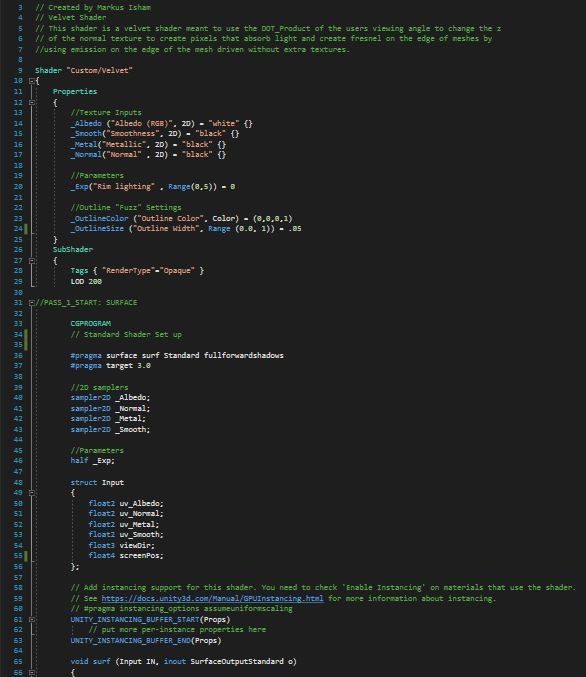Click the 'Add instancing support' comment line
The height and width of the screenshot is (677, 586).
323,588
